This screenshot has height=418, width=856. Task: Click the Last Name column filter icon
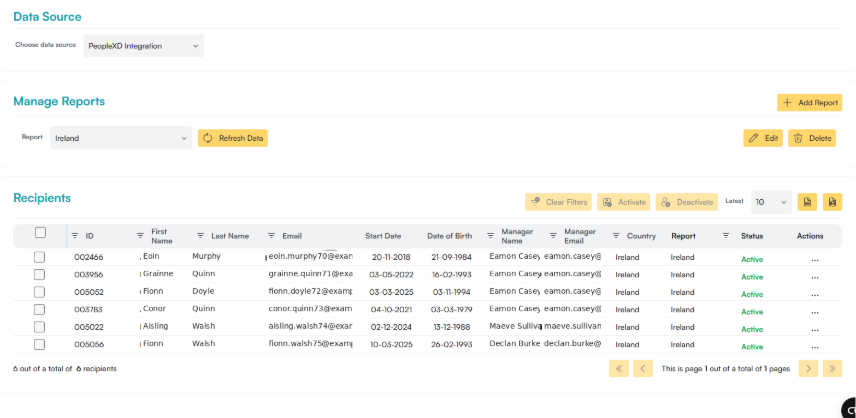point(200,236)
